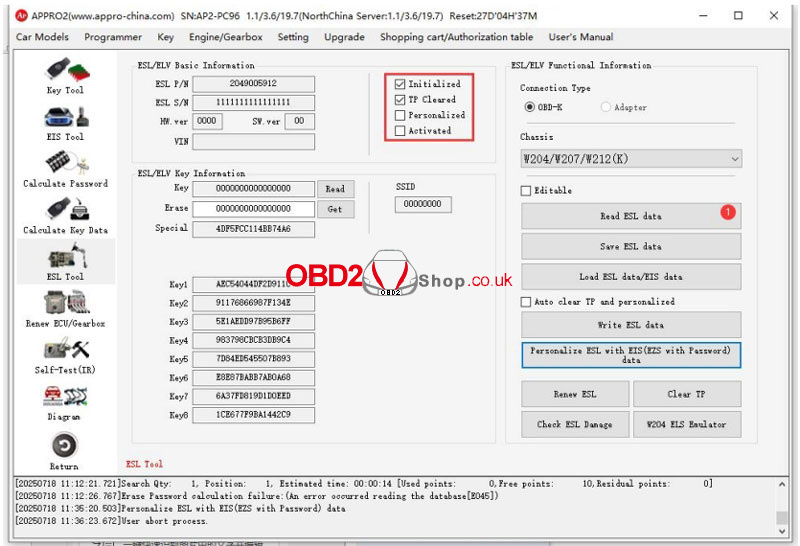Viewport: 800px width, 546px height.
Task: Click the HW. ver field
Action: (207, 121)
